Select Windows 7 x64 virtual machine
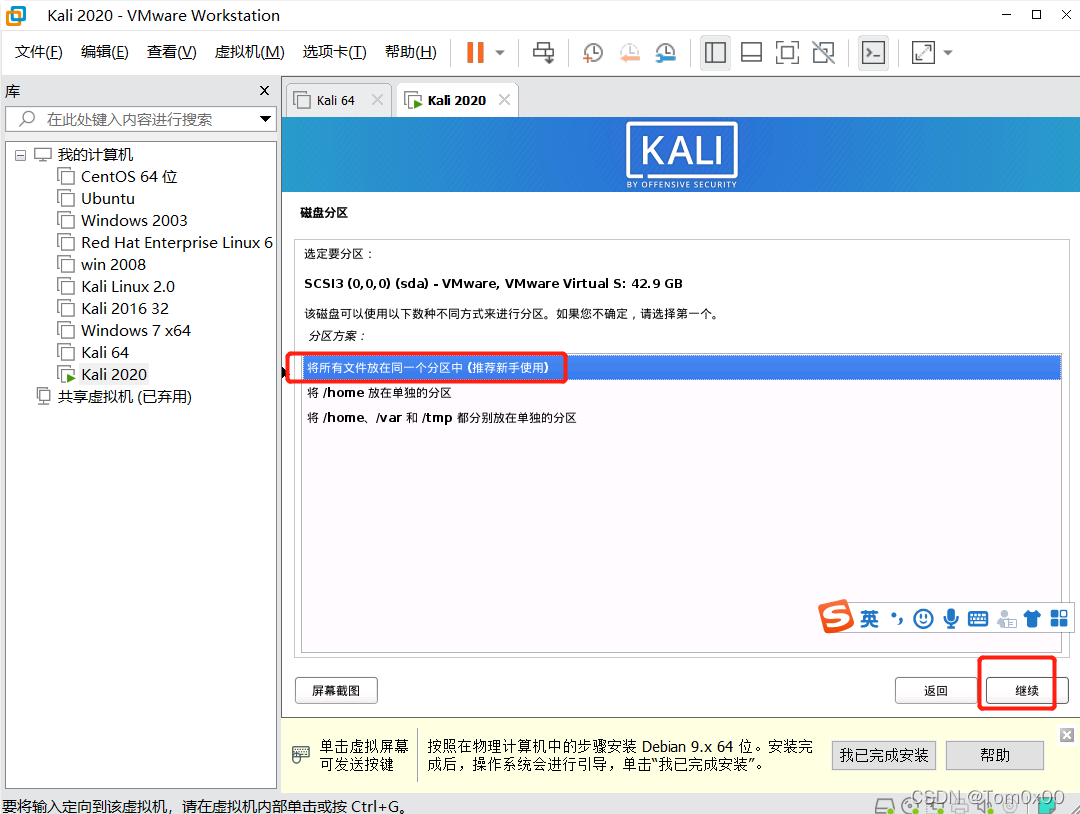The width and height of the screenshot is (1080, 814). pos(136,331)
